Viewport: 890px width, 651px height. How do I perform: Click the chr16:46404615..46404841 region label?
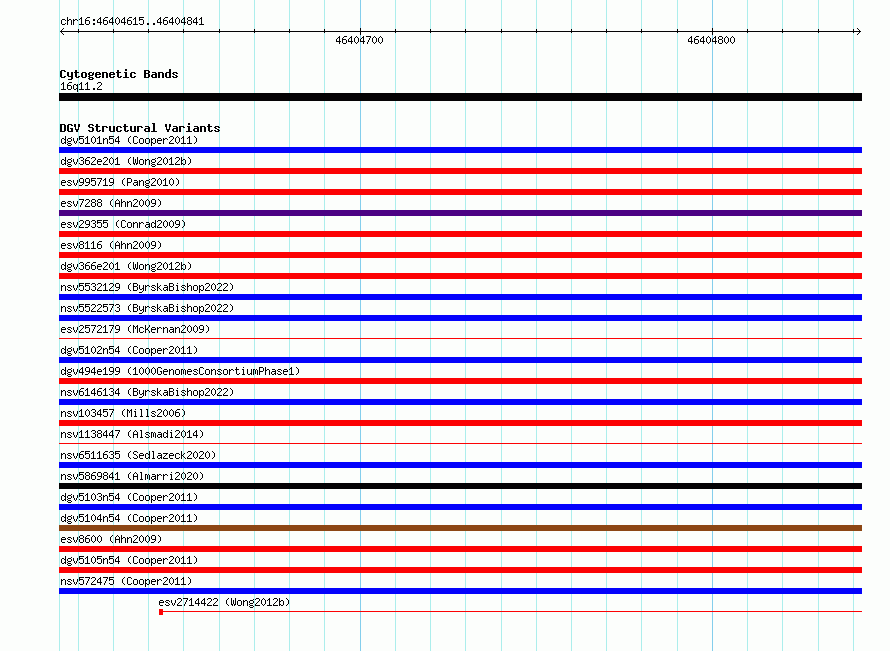coord(132,21)
